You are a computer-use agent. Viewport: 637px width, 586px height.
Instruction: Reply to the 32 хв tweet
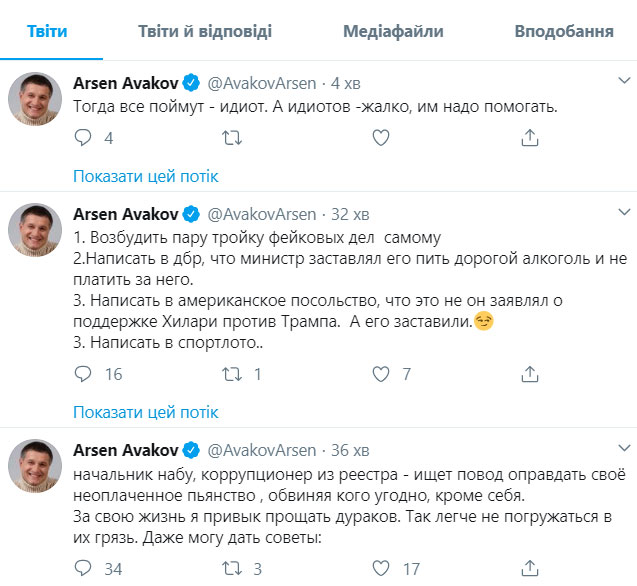pyautogui.click(x=83, y=375)
